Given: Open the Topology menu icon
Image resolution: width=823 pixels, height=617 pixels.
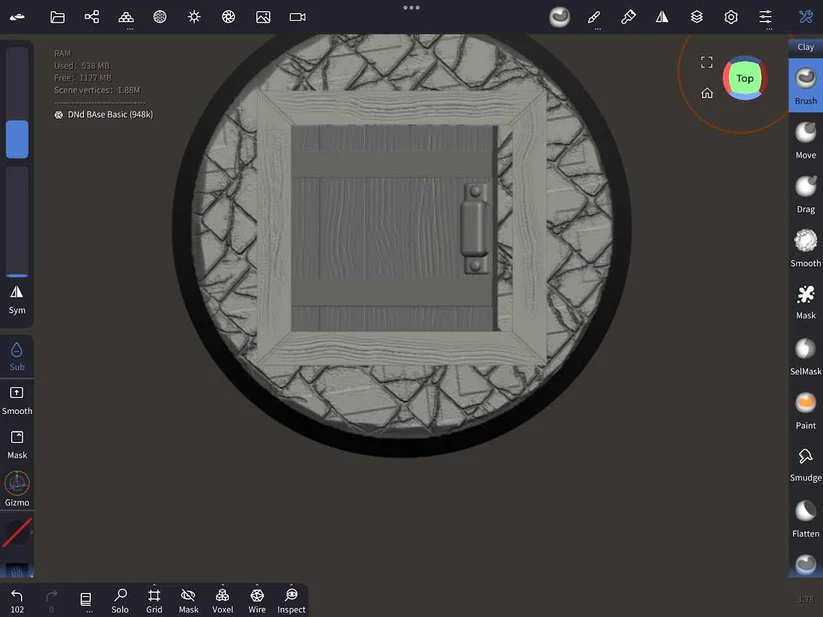Looking at the screenshot, I should tap(126, 17).
